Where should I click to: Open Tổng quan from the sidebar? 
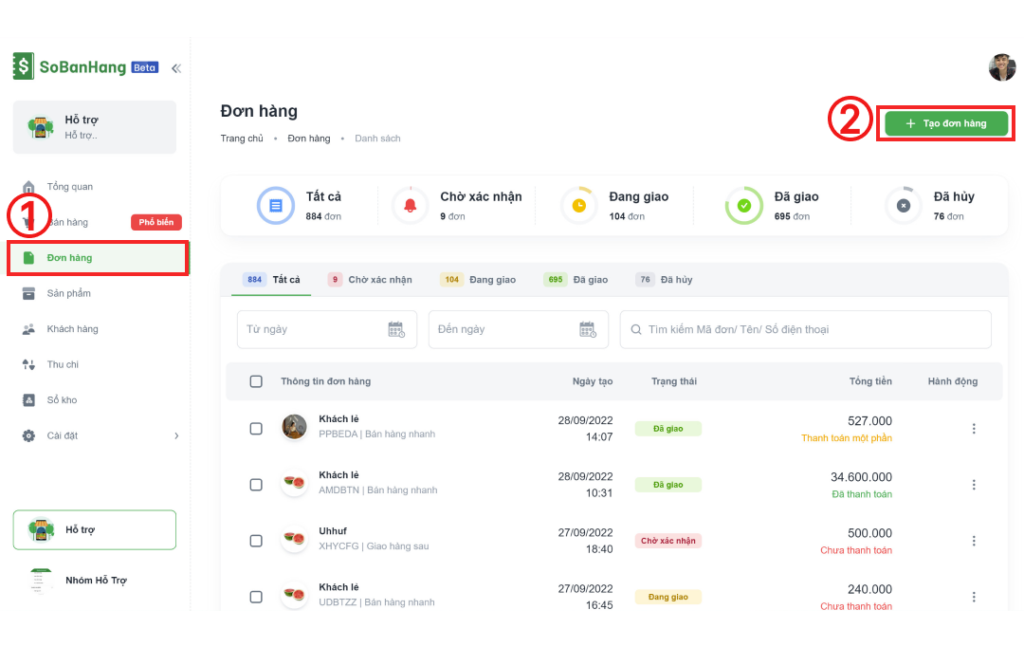pos(69,187)
